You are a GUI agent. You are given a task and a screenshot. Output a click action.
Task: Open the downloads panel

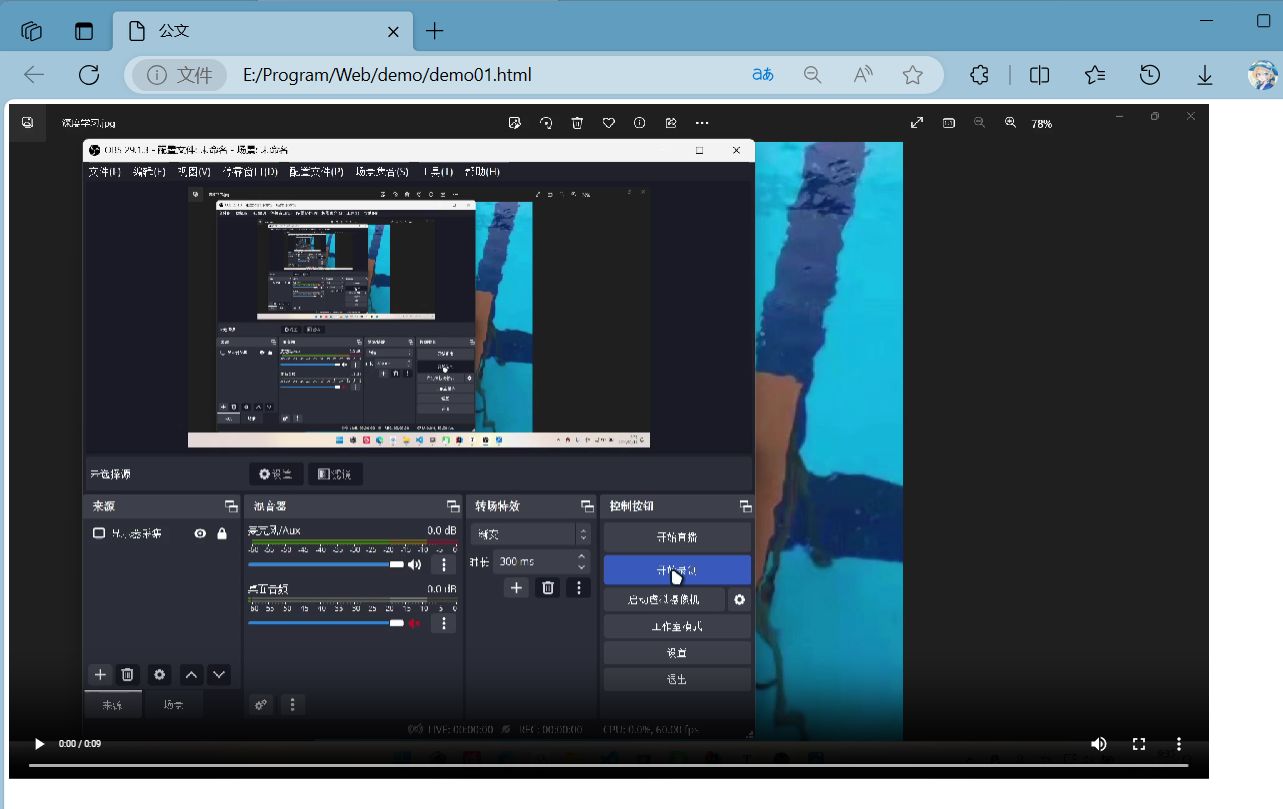[x=1205, y=75]
